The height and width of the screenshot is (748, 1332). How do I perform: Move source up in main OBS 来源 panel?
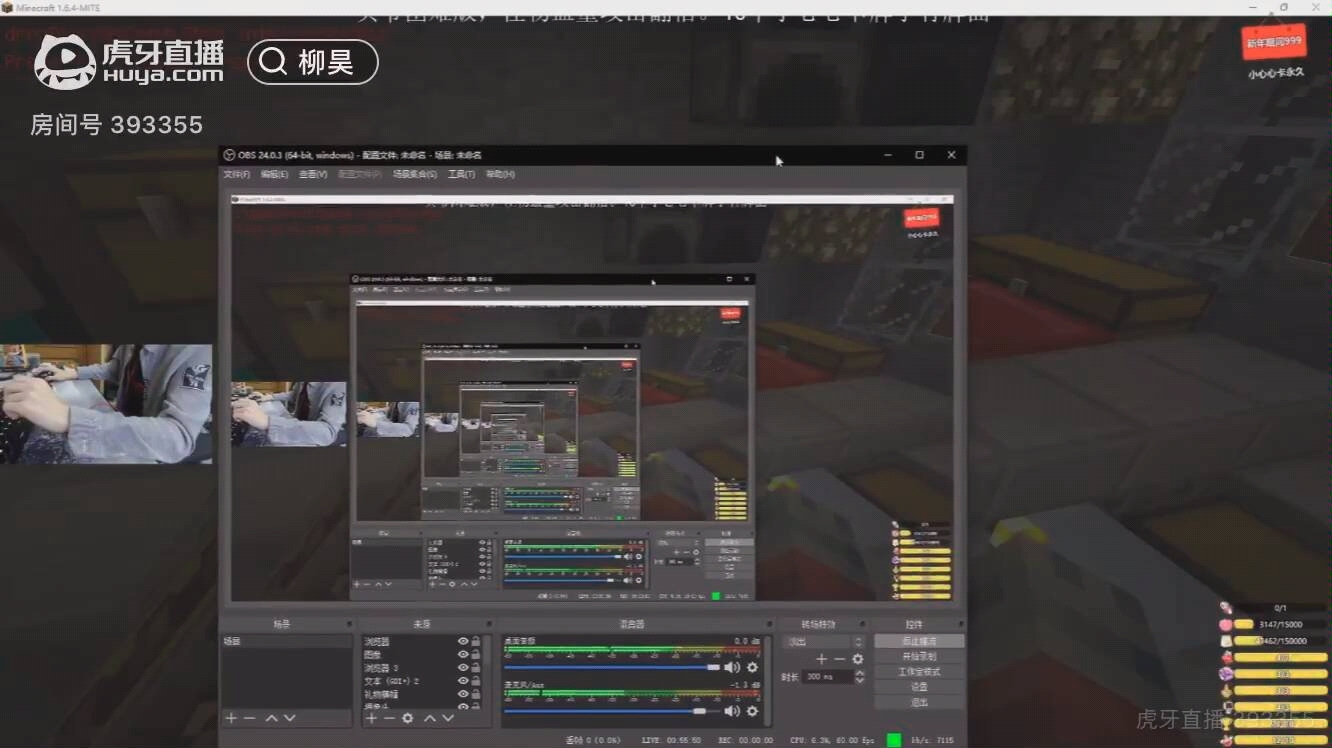[429, 718]
